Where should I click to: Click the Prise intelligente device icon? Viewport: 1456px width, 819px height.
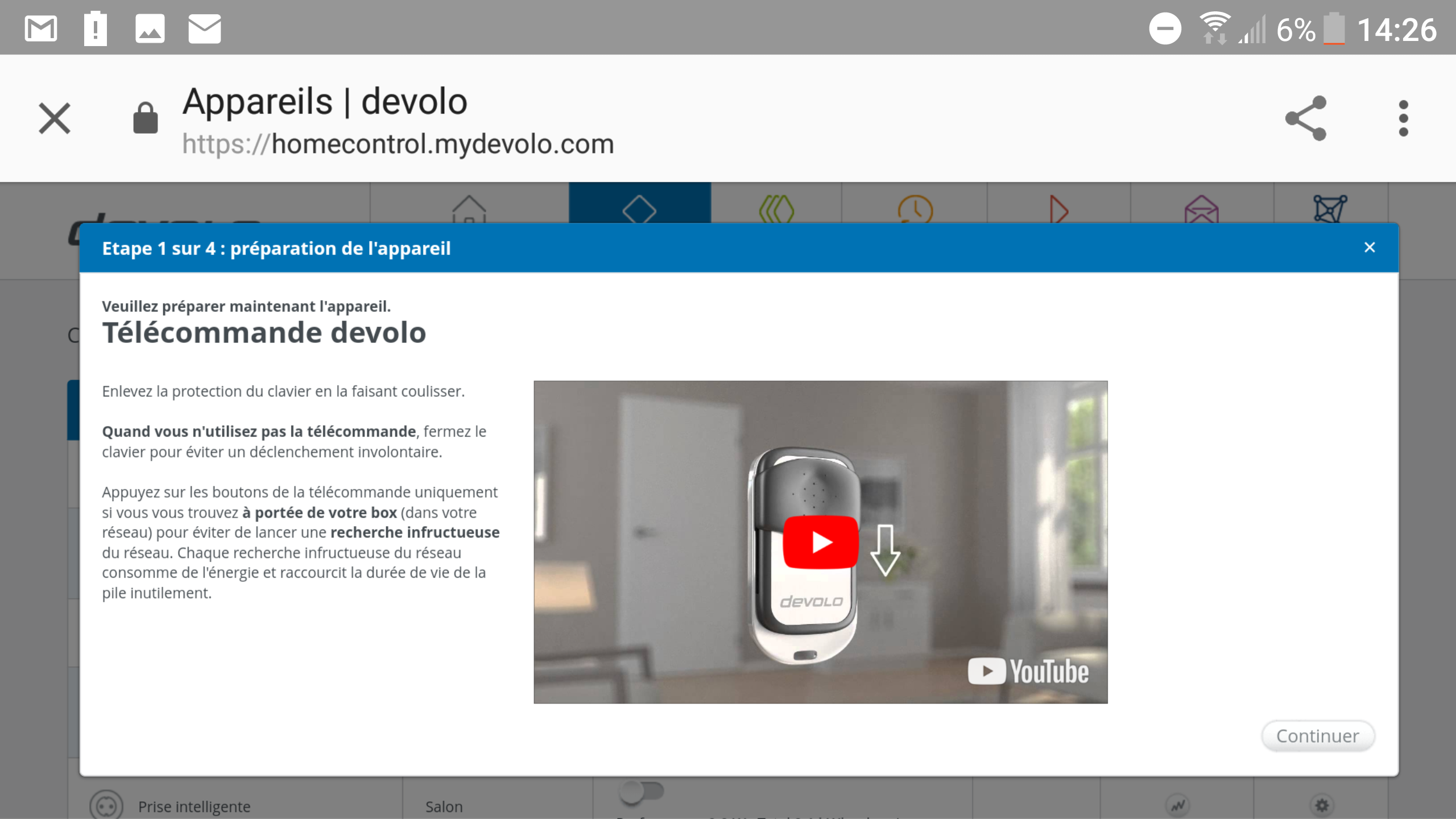point(106,805)
